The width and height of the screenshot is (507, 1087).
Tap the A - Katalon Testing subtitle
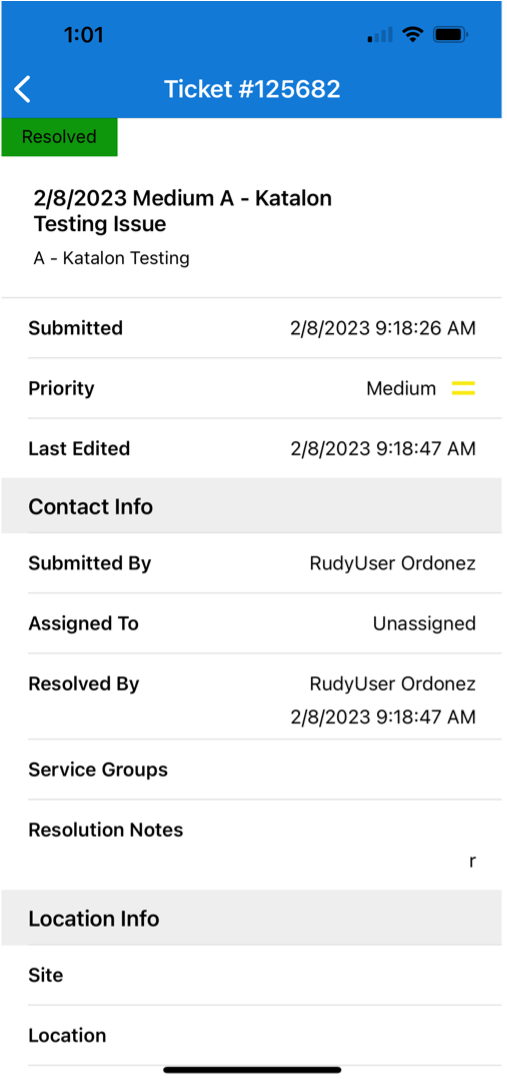tap(112, 259)
